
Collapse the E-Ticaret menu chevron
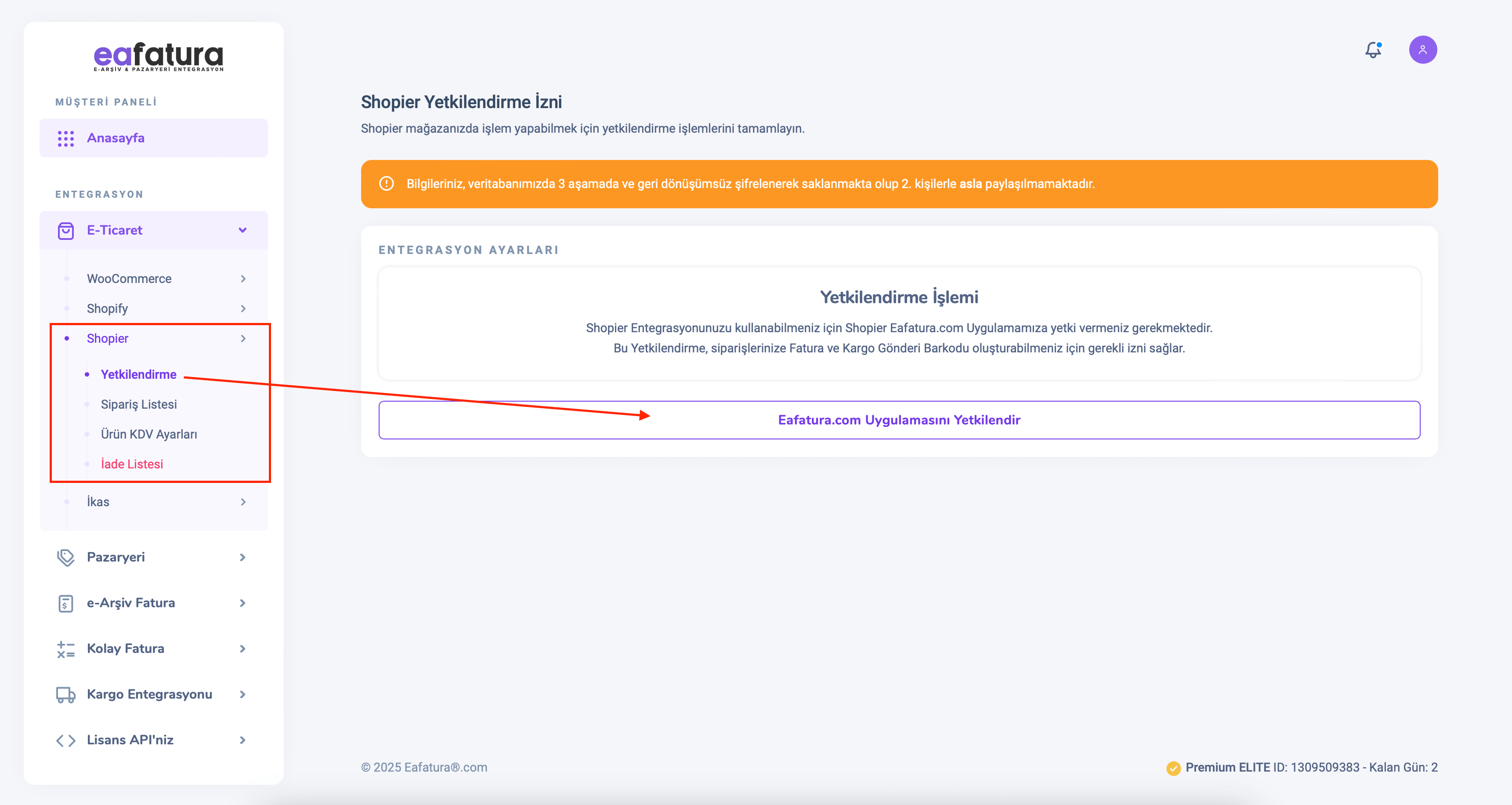coord(242,230)
